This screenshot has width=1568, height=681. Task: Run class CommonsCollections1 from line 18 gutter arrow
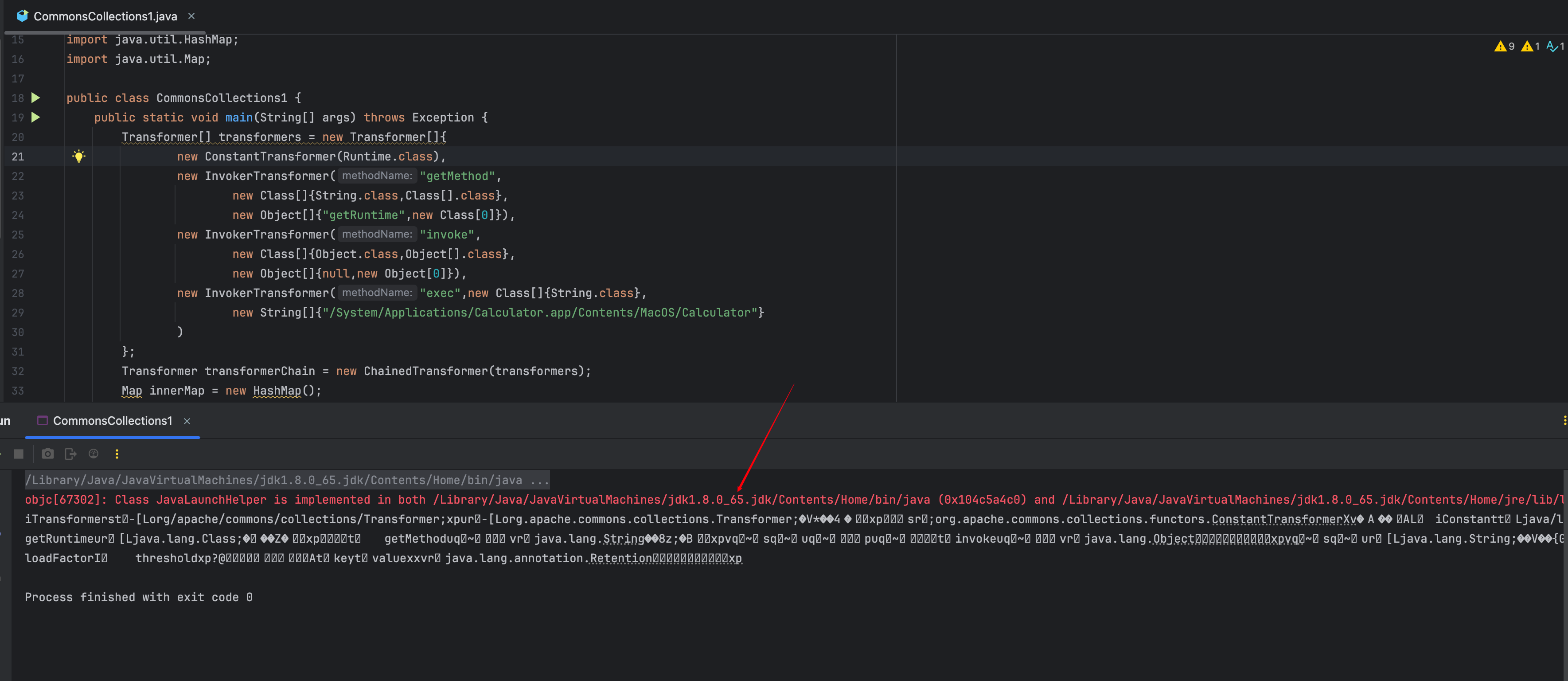click(x=36, y=98)
